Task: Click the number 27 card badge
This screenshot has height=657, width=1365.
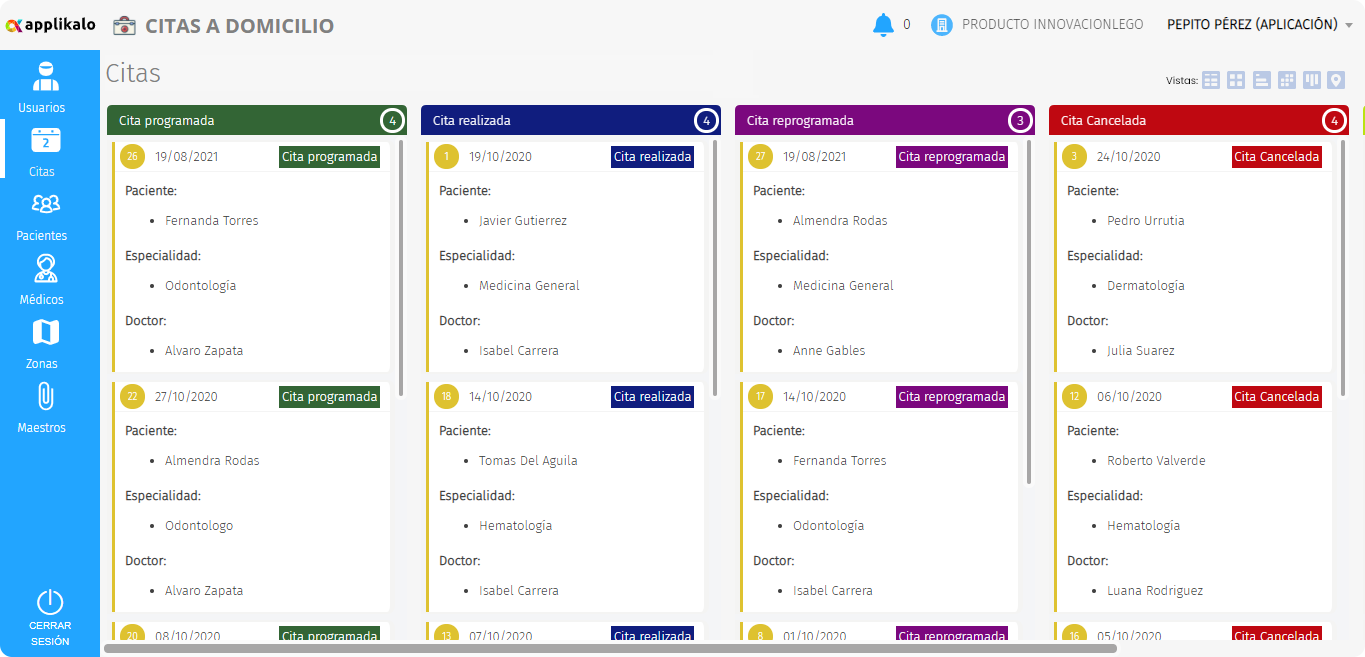Action: (760, 157)
